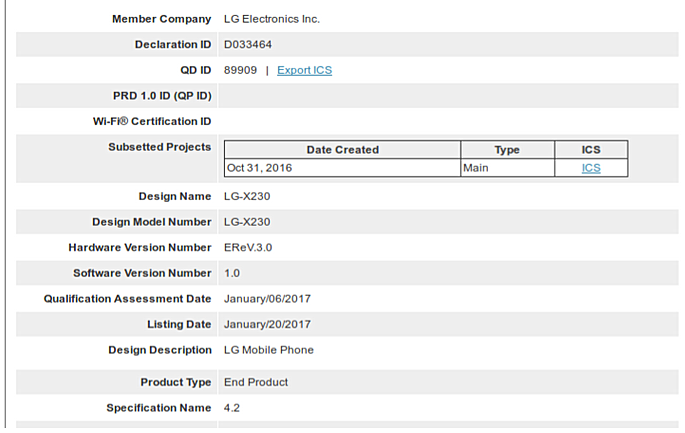Image resolution: width=685 pixels, height=433 pixels.
Task: Click the QD ID number 89909
Action: click(240, 70)
